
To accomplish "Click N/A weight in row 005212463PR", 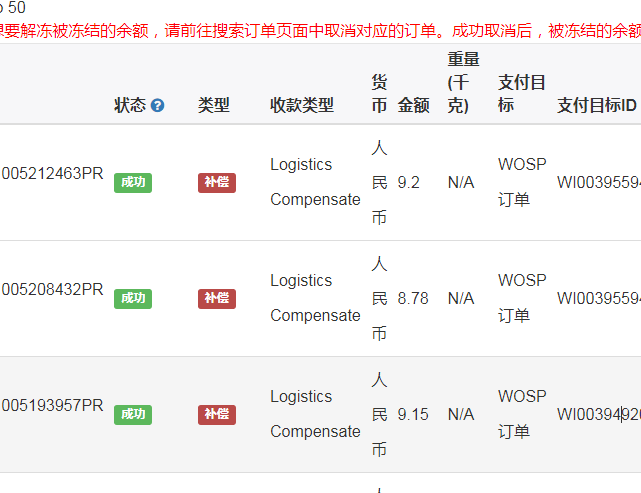I will pos(461,183).
